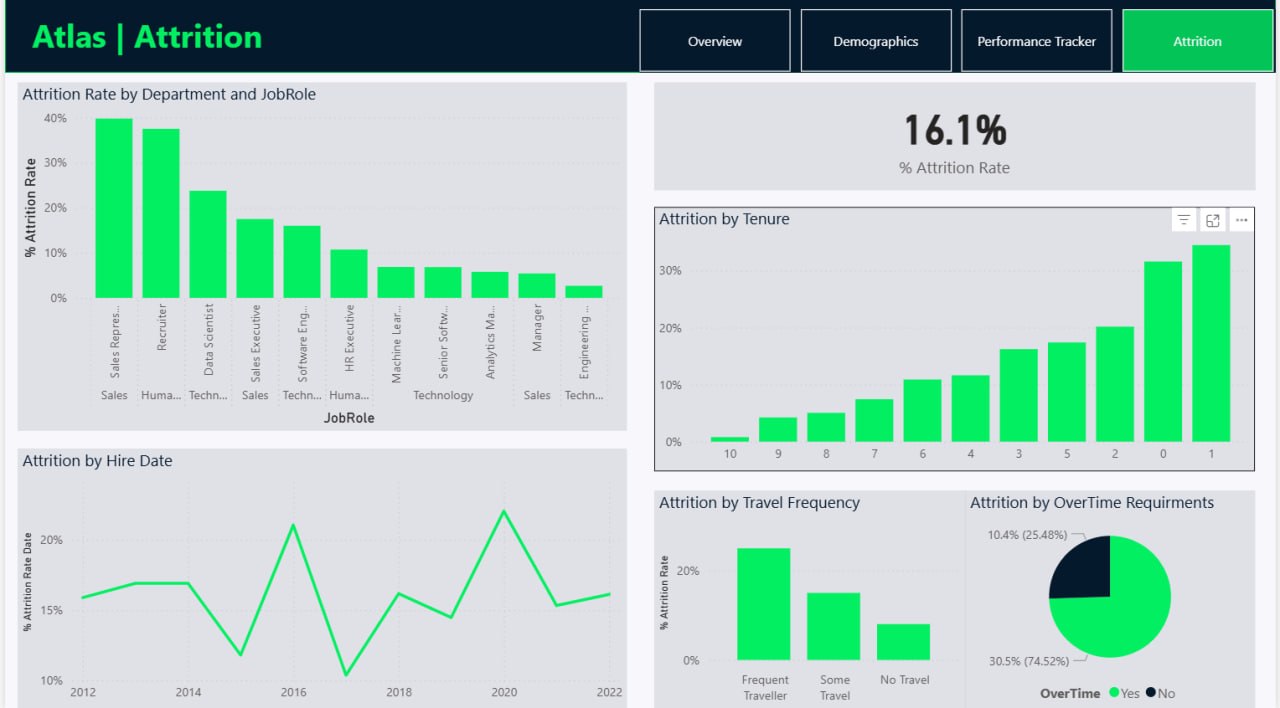Screen dimensions: 1280x708
Task: Click 'Attrition by Travel Frequency' title
Action: coord(759,503)
